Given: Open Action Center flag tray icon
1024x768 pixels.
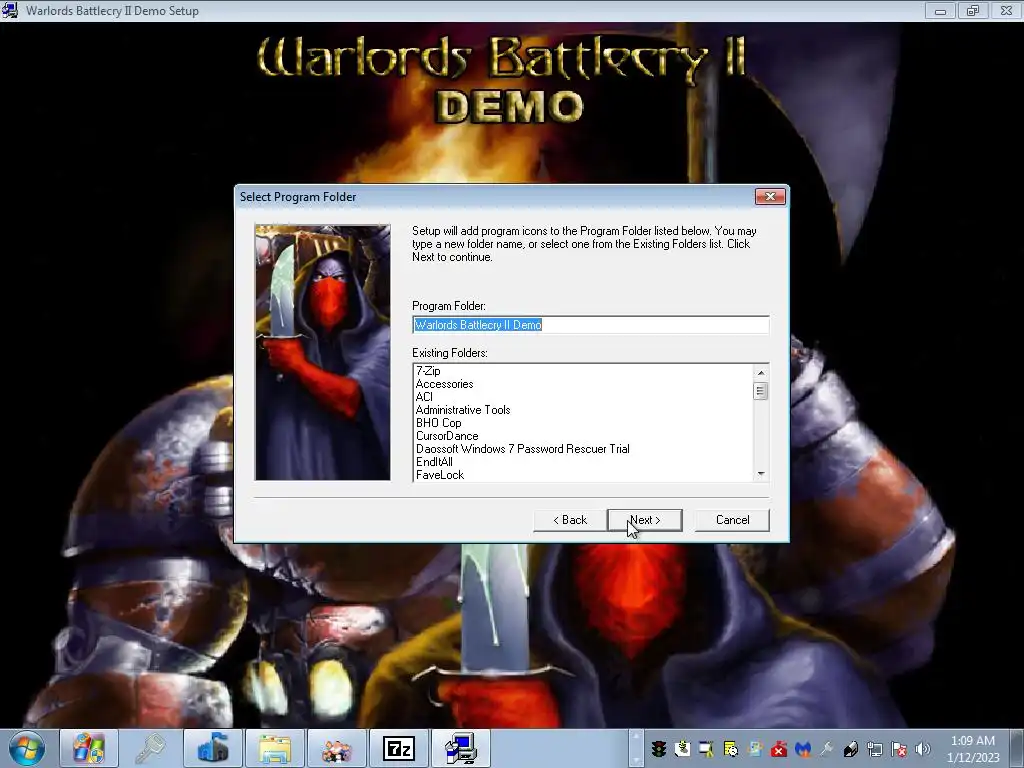Looking at the screenshot, I should click(899, 749).
